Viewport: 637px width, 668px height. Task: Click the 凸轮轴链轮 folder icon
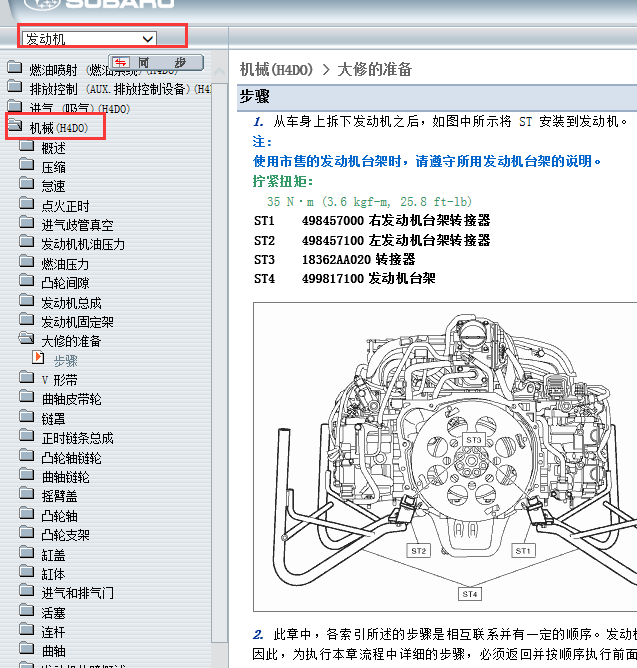tap(26, 455)
